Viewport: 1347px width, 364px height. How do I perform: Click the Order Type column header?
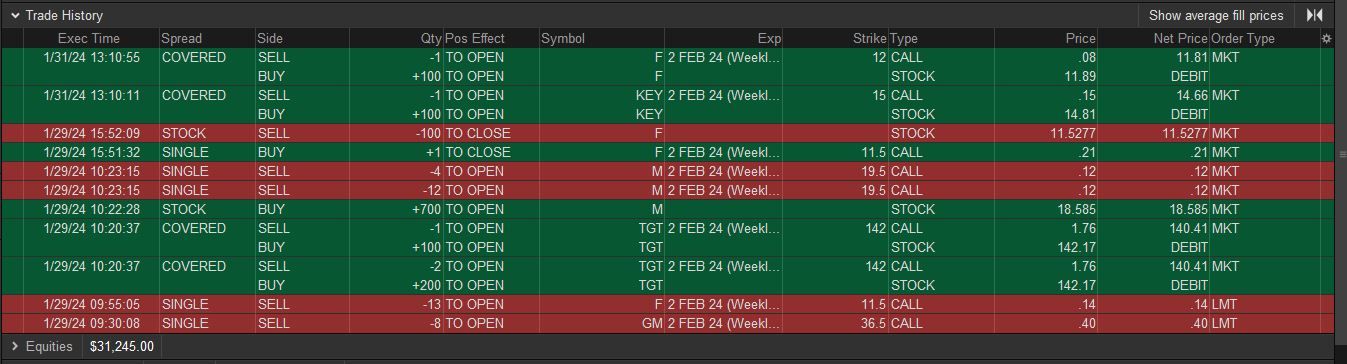coord(1264,38)
